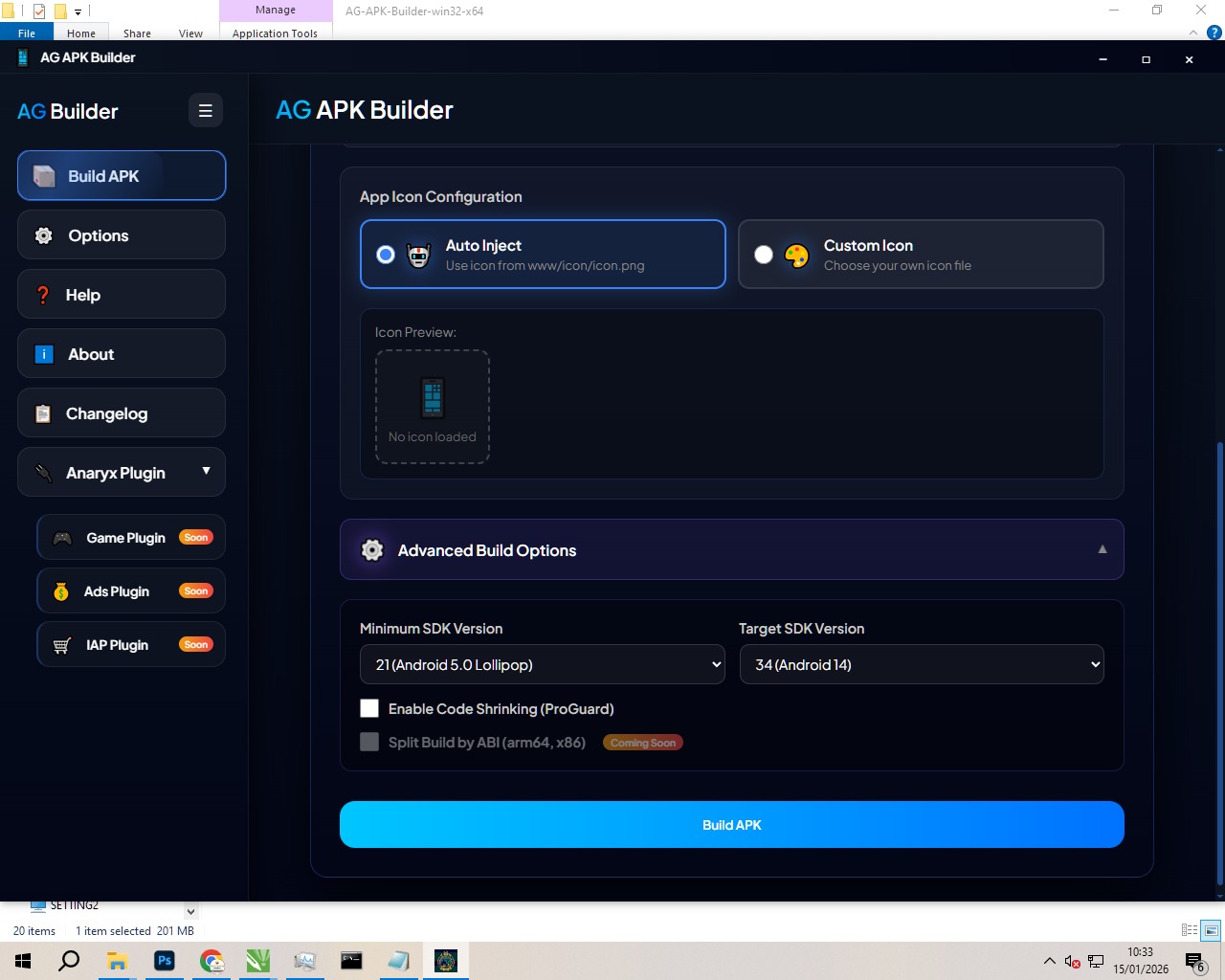Click the icon preview placeholder box
This screenshot has height=980, width=1225.
(x=433, y=407)
